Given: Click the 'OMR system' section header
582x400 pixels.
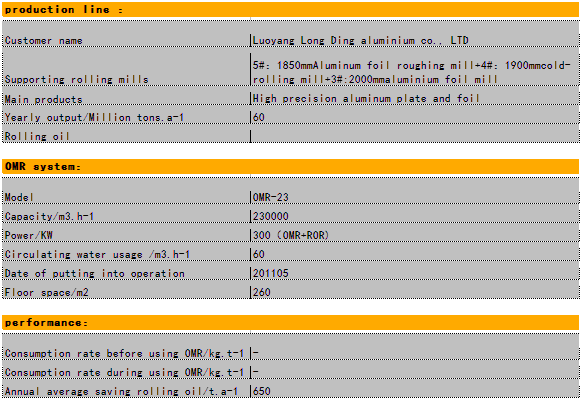Looking at the screenshot, I should tap(290, 167).
